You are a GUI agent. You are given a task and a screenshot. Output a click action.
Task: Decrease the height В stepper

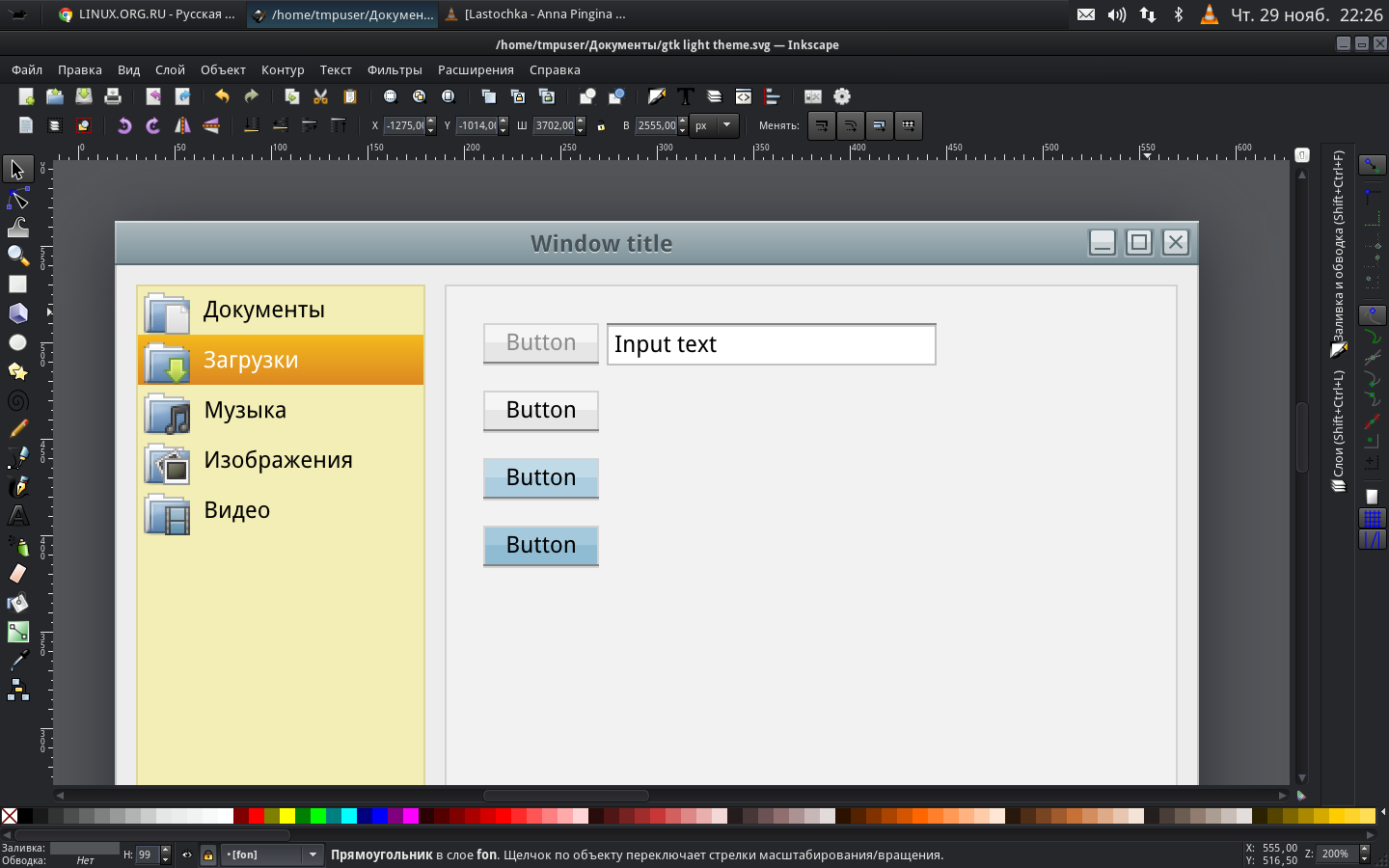(683, 130)
